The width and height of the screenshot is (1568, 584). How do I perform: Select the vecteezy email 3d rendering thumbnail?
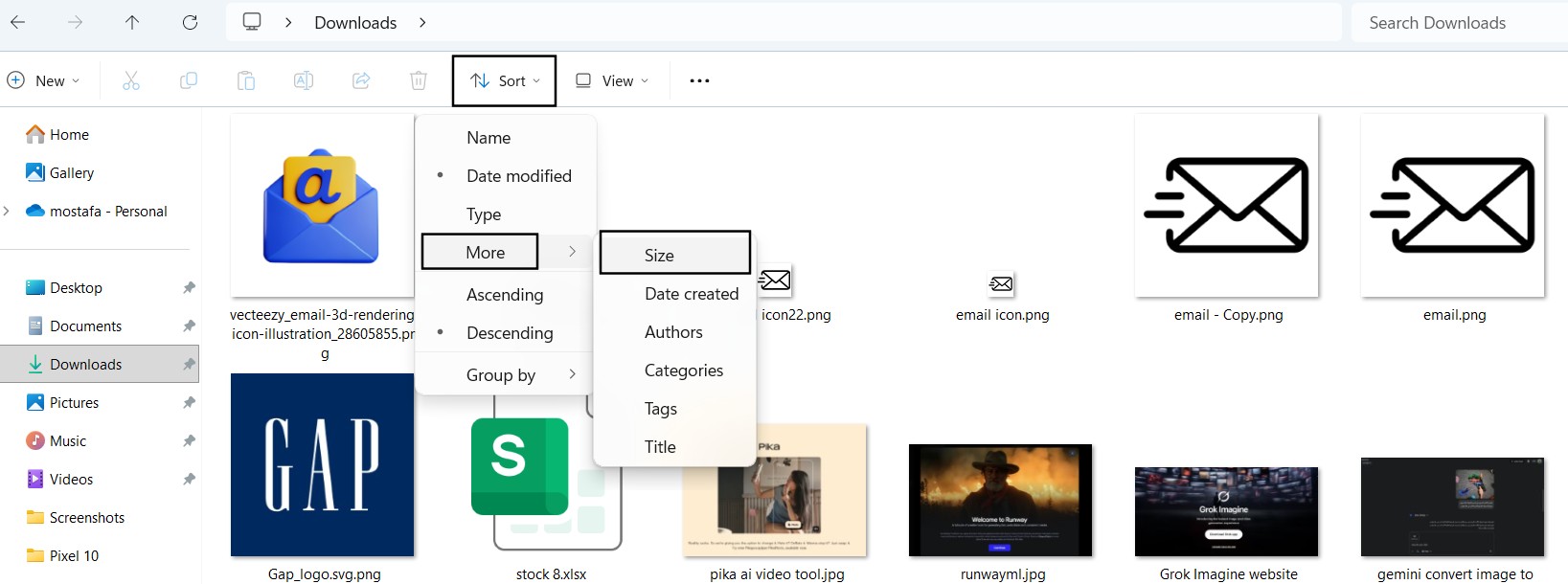322,206
